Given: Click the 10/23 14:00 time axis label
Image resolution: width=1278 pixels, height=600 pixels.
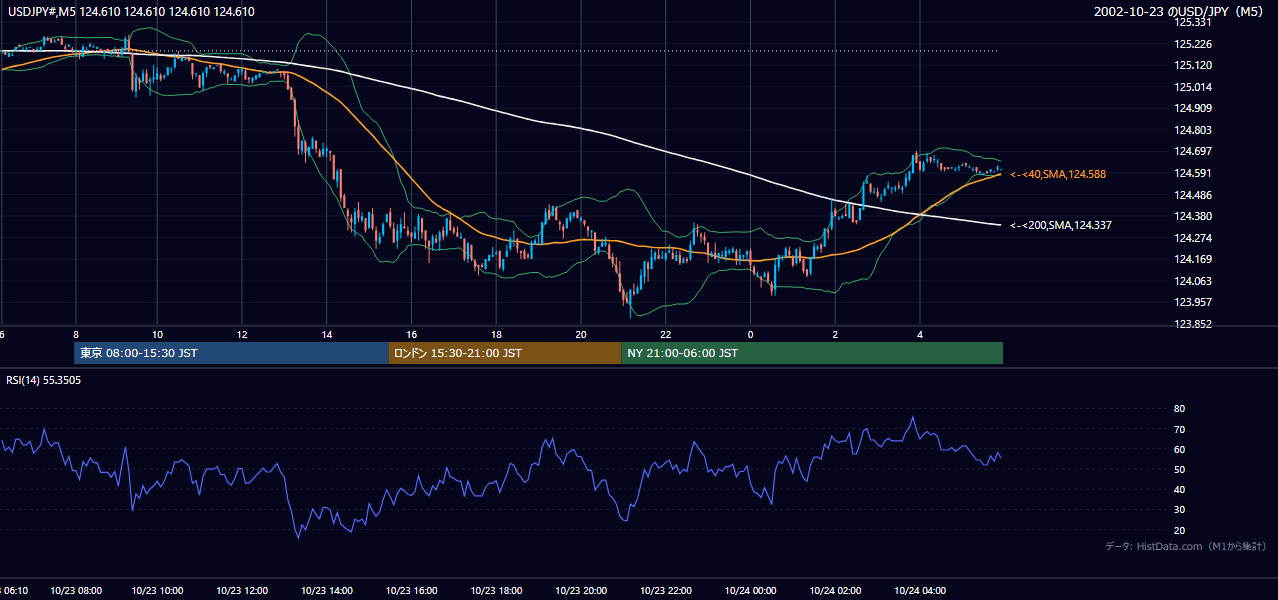Looking at the screenshot, I should click(328, 591).
